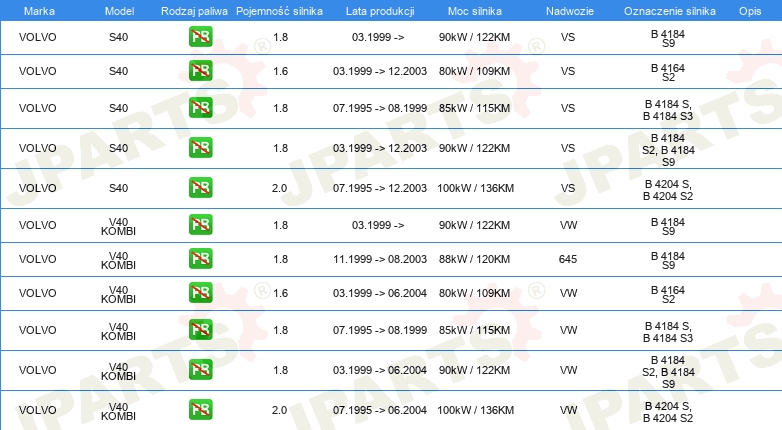This screenshot has width=782, height=430.
Task: Click '80kW / 109KM' in the V40 KOMBI row
Action: pos(474,293)
